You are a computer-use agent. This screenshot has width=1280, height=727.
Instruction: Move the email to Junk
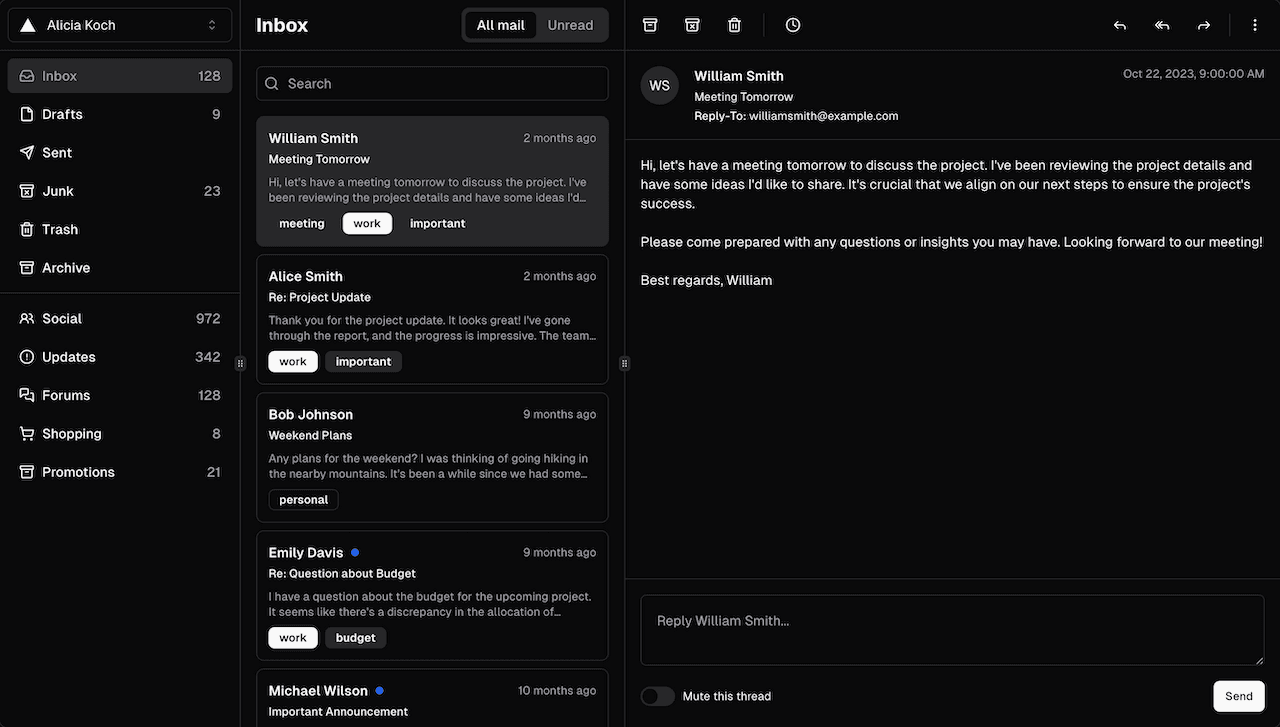pyautogui.click(x=691, y=24)
